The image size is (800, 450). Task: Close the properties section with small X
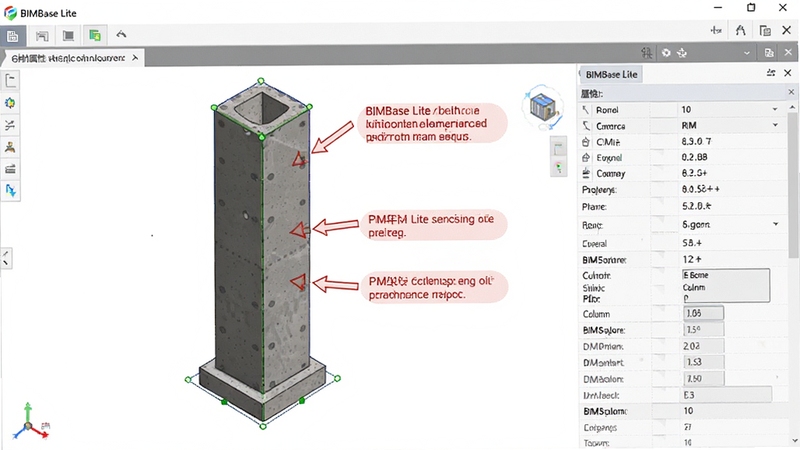pos(791,92)
